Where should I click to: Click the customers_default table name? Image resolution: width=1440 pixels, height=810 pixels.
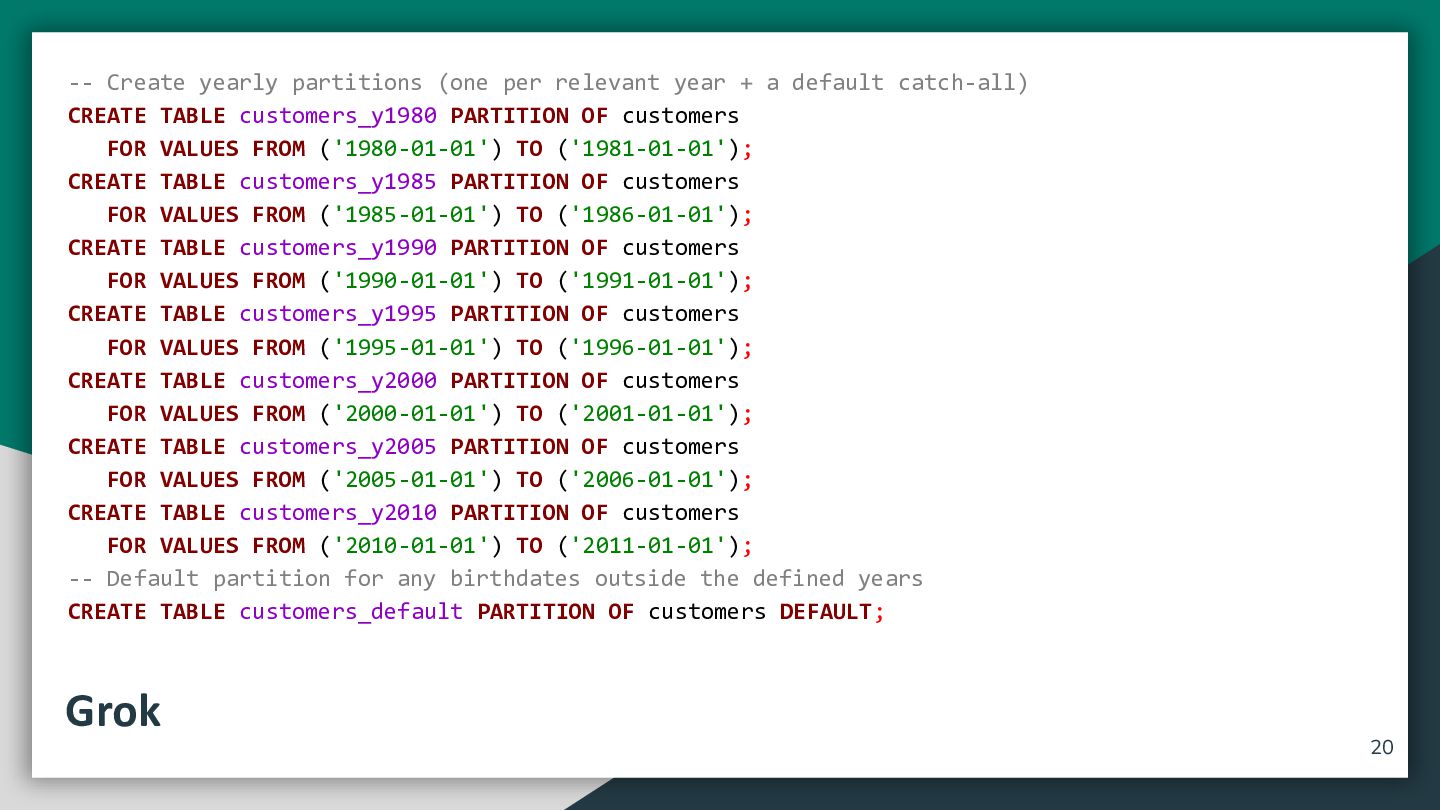pyautogui.click(x=351, y=612)
